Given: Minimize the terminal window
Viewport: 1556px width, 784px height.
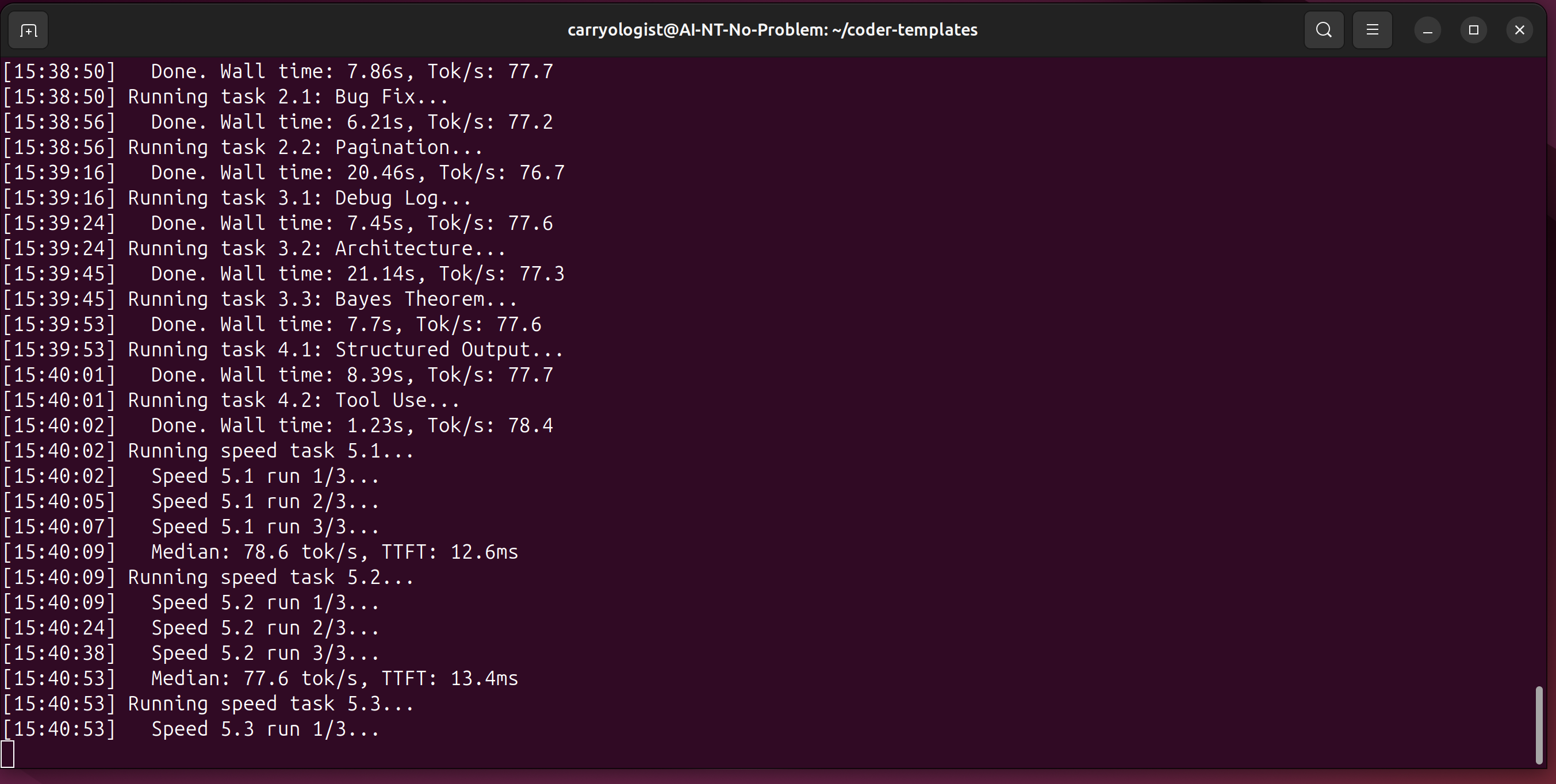Looking at the screenshot, I should click(1427, 30).
